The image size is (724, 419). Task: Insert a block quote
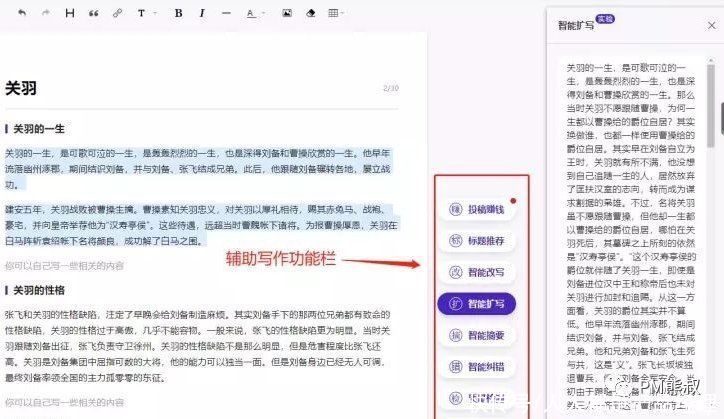[94, 13]
